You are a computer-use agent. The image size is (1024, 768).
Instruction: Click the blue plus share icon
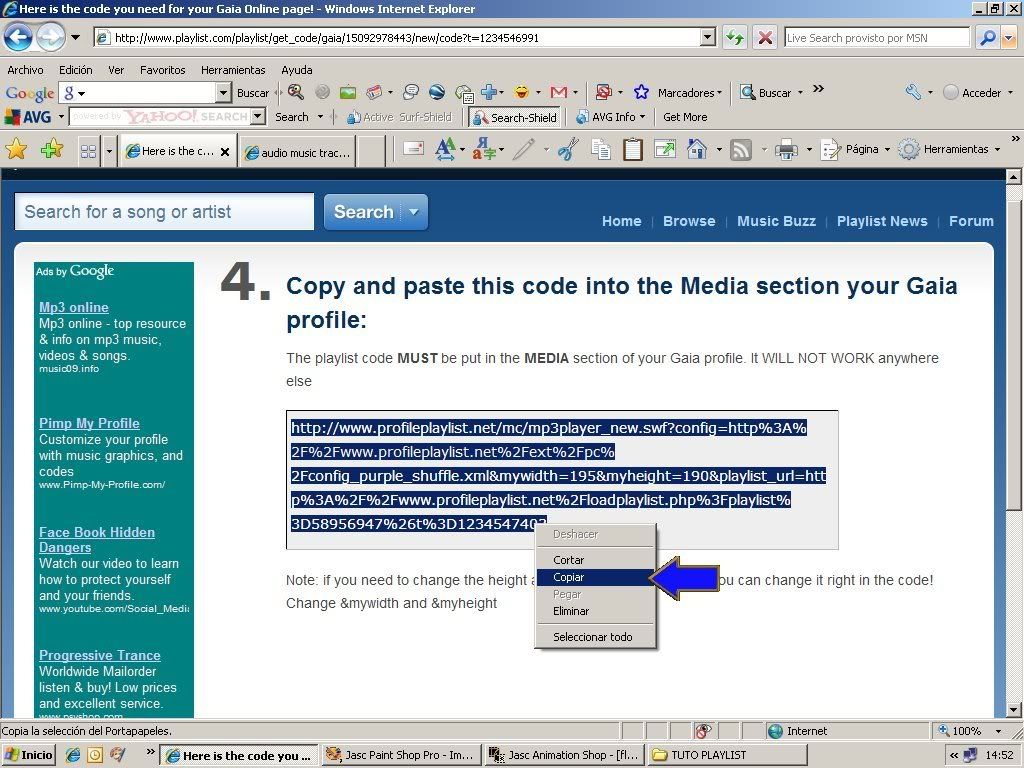488,92
